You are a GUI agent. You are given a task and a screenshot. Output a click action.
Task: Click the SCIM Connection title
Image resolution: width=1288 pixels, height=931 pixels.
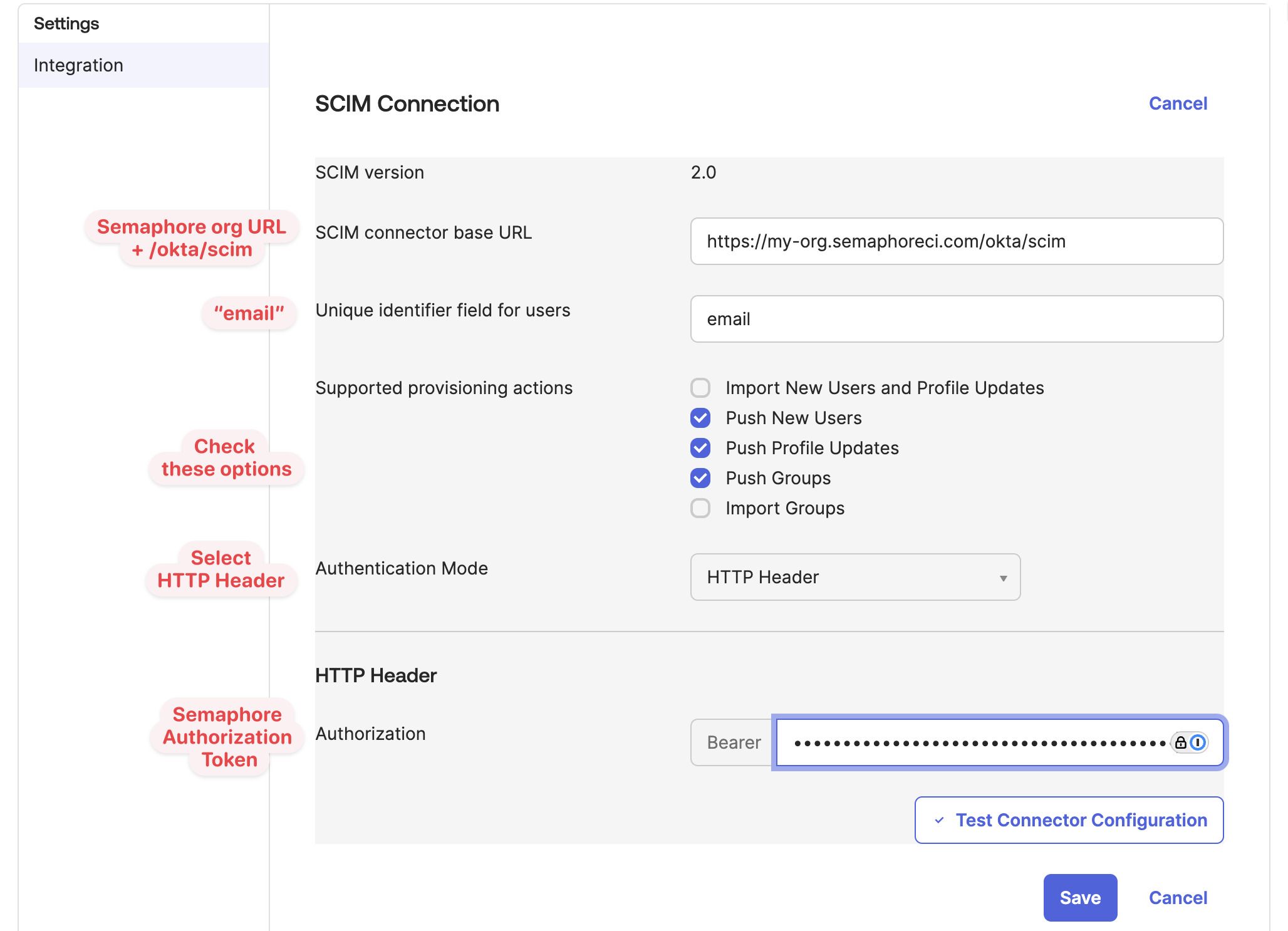pyautogui.click(x=407, y=103)
